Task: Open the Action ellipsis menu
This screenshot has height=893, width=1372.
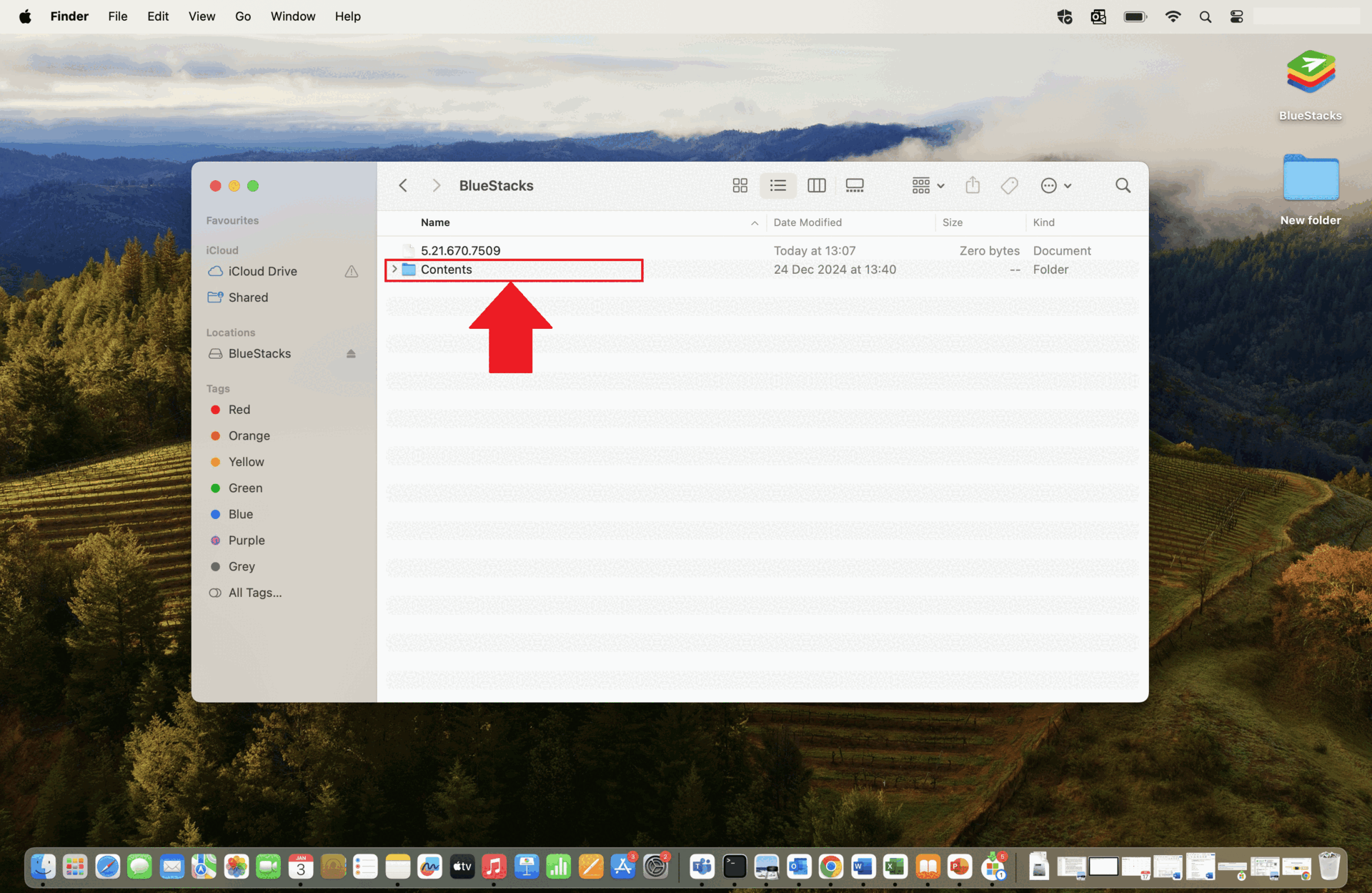Action: pos(1056,186)
